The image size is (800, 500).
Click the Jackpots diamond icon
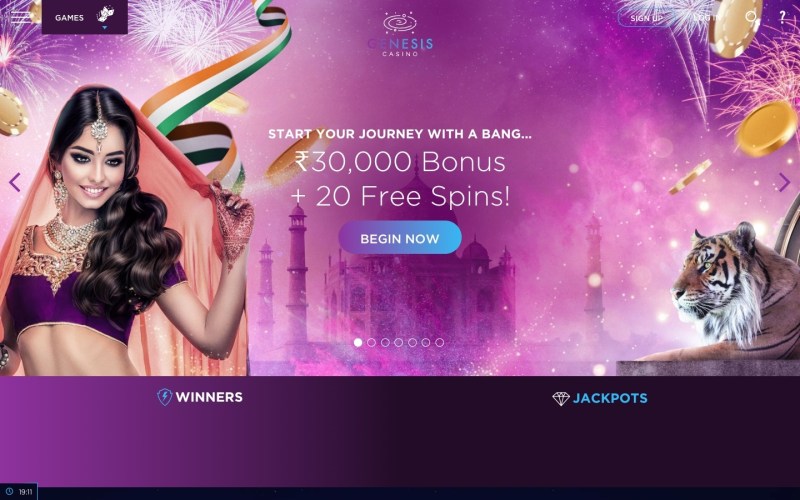560,398
